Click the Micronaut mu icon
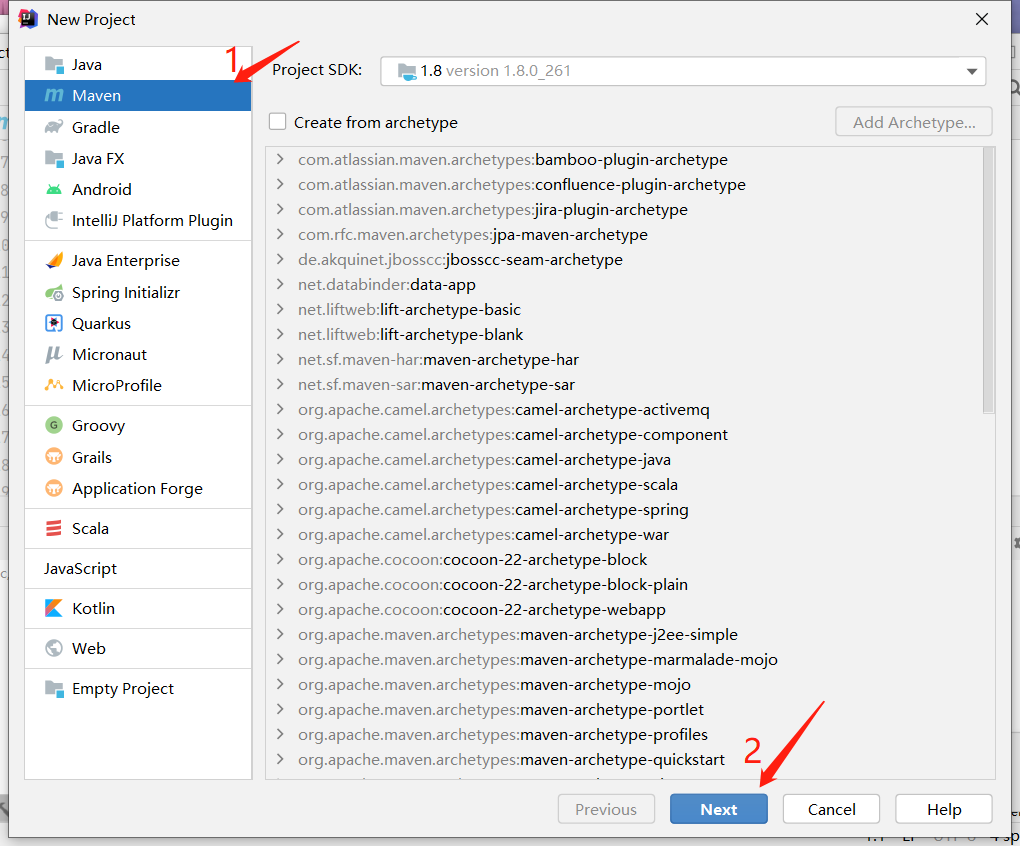The width and height of the screenshot is (1020, 846). pos(54,354)
